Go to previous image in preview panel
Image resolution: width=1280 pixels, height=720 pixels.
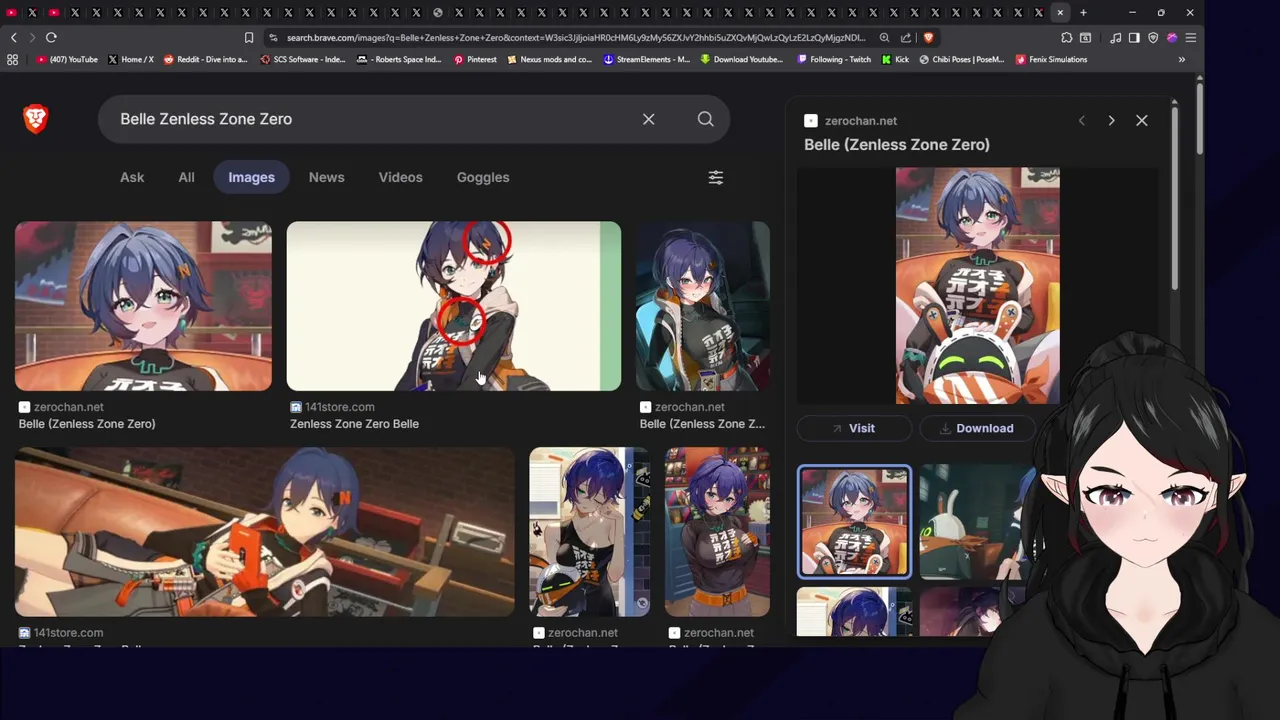click(x=1081, y=120)
